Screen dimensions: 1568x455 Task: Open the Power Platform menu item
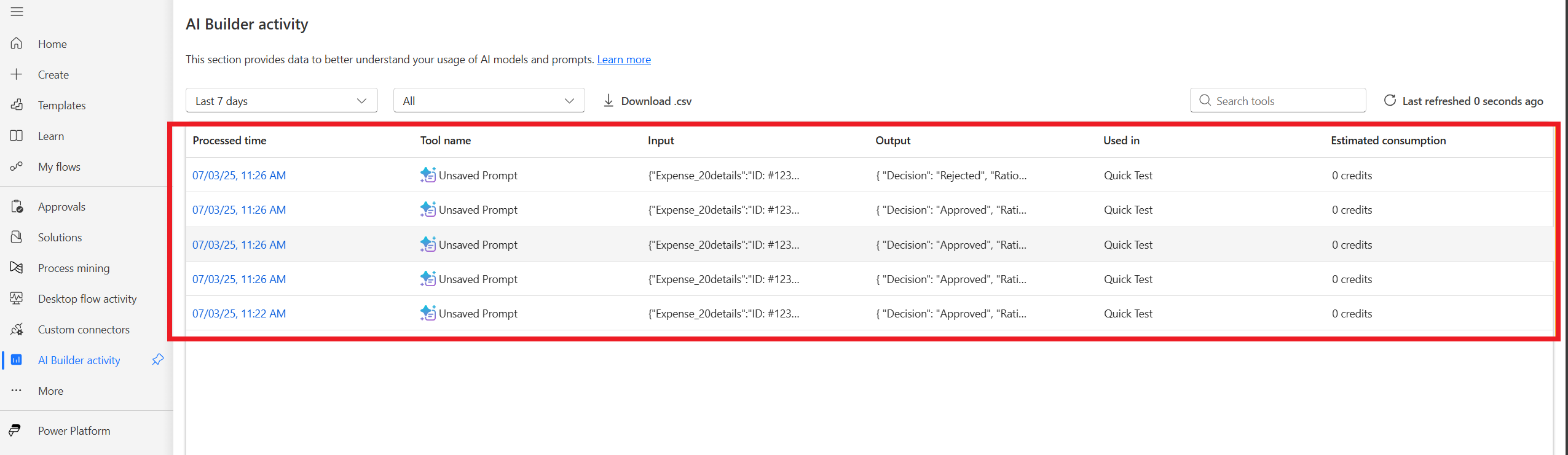[x=73, y=430]
